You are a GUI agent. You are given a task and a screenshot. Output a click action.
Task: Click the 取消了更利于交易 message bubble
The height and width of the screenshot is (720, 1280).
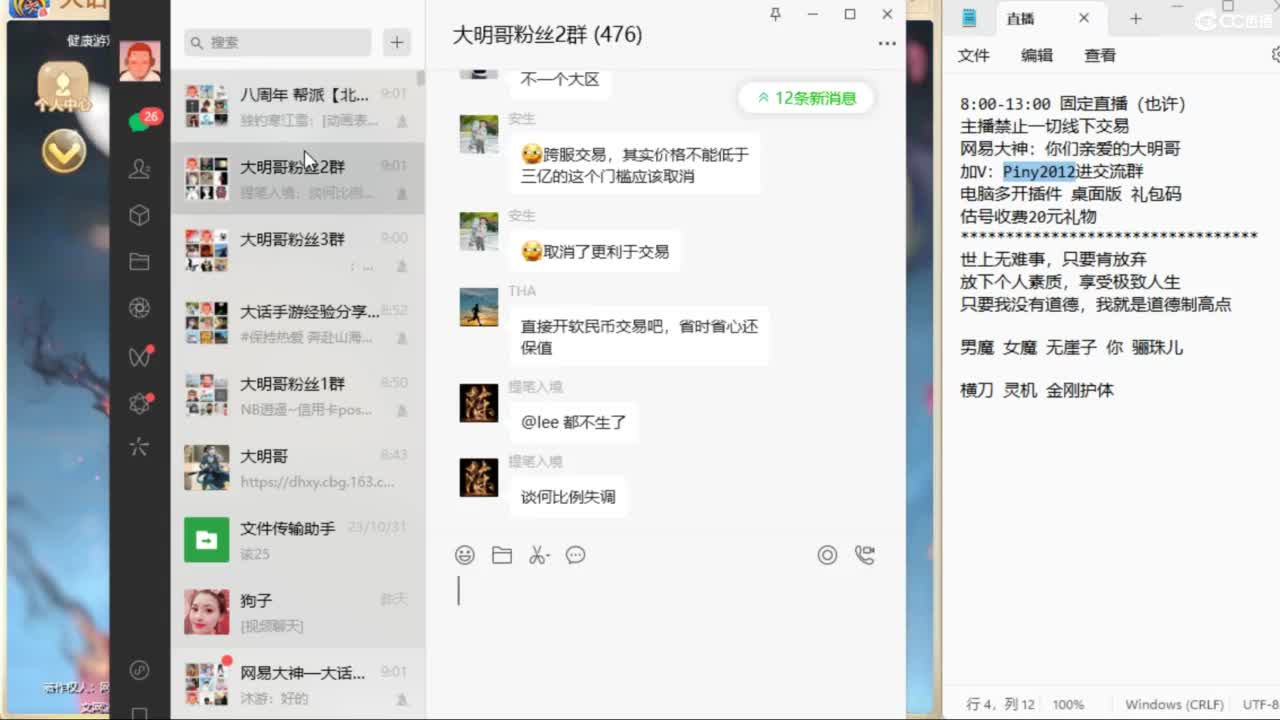click(x=595, y=252)
